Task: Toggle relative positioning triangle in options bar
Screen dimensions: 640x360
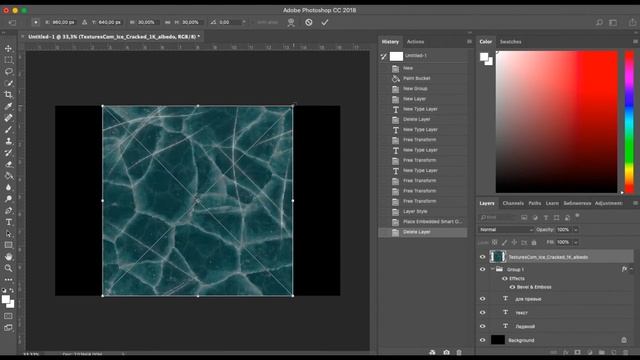Action: tap(84, 22)
